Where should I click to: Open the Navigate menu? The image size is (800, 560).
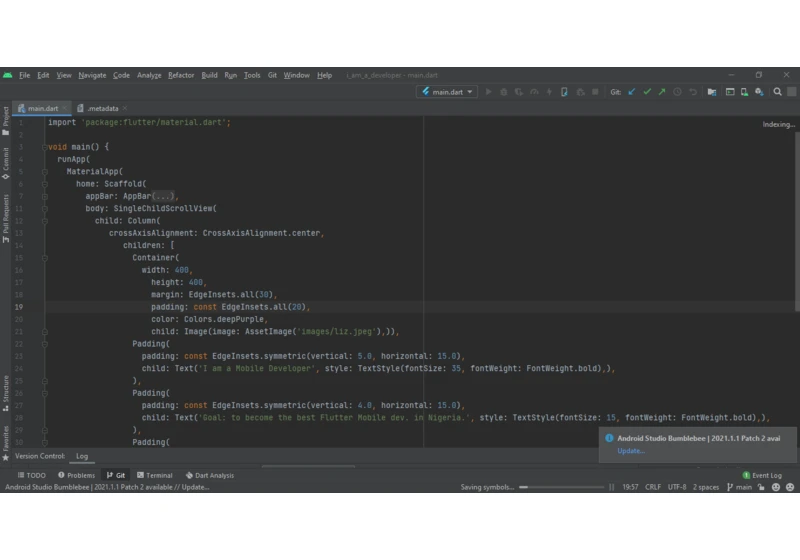coord(92,75)
